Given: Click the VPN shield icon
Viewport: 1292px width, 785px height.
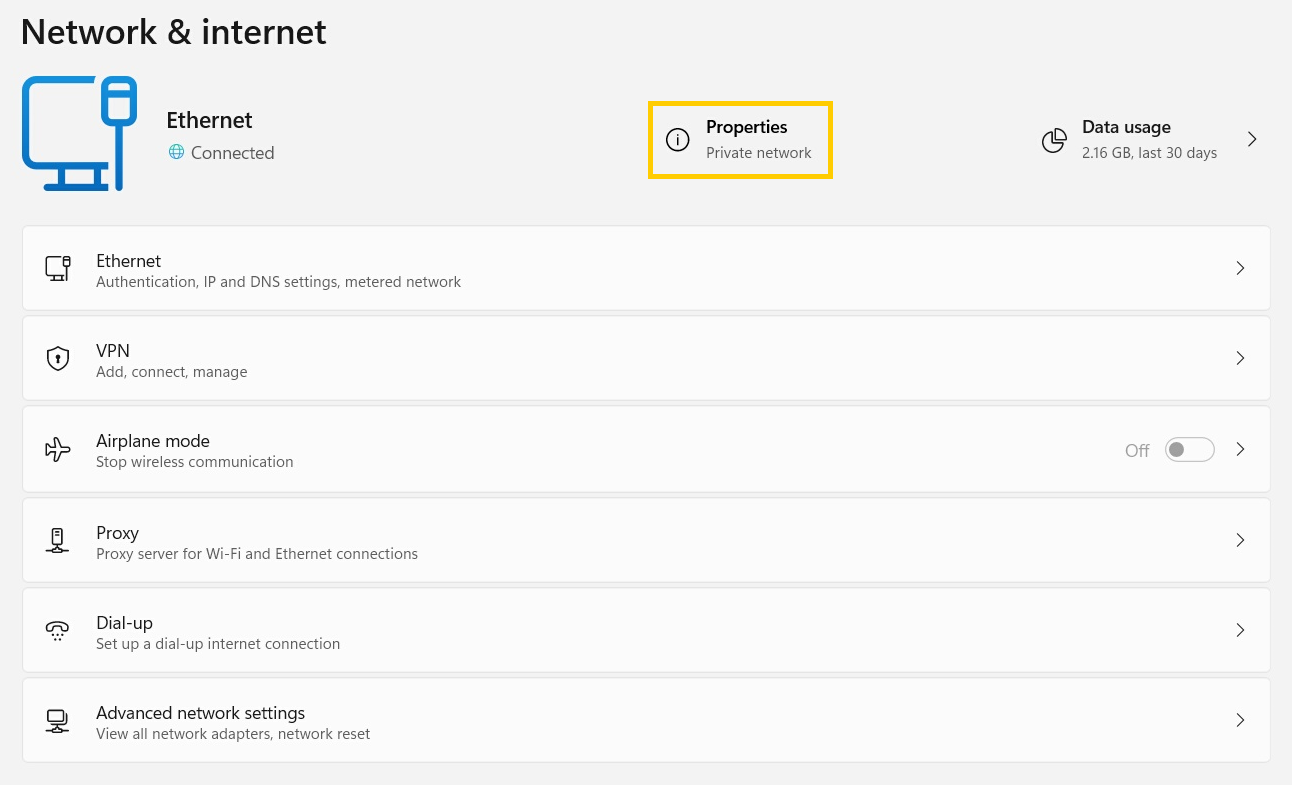Looking at the screenshot, I should point(58,358).
